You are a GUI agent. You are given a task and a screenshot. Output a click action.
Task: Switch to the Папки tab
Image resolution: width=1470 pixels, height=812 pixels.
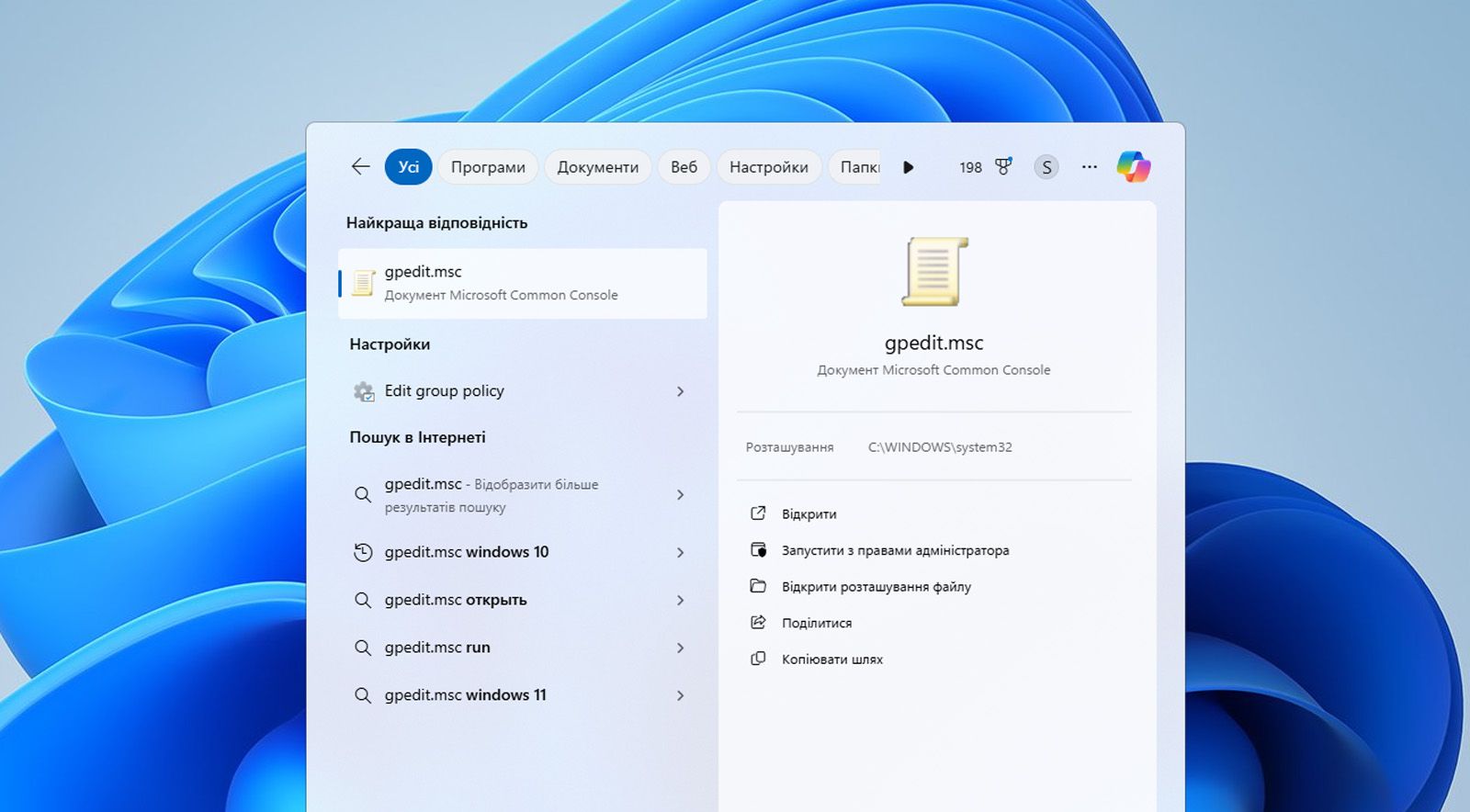click(854, 167)
